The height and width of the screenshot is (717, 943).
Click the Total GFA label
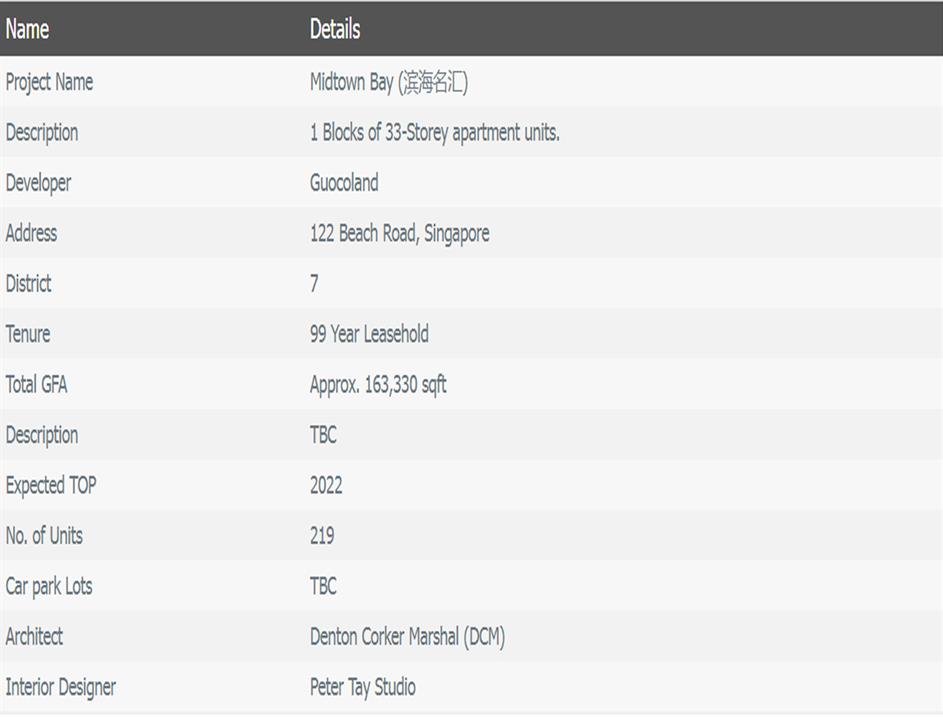(36, 385)
